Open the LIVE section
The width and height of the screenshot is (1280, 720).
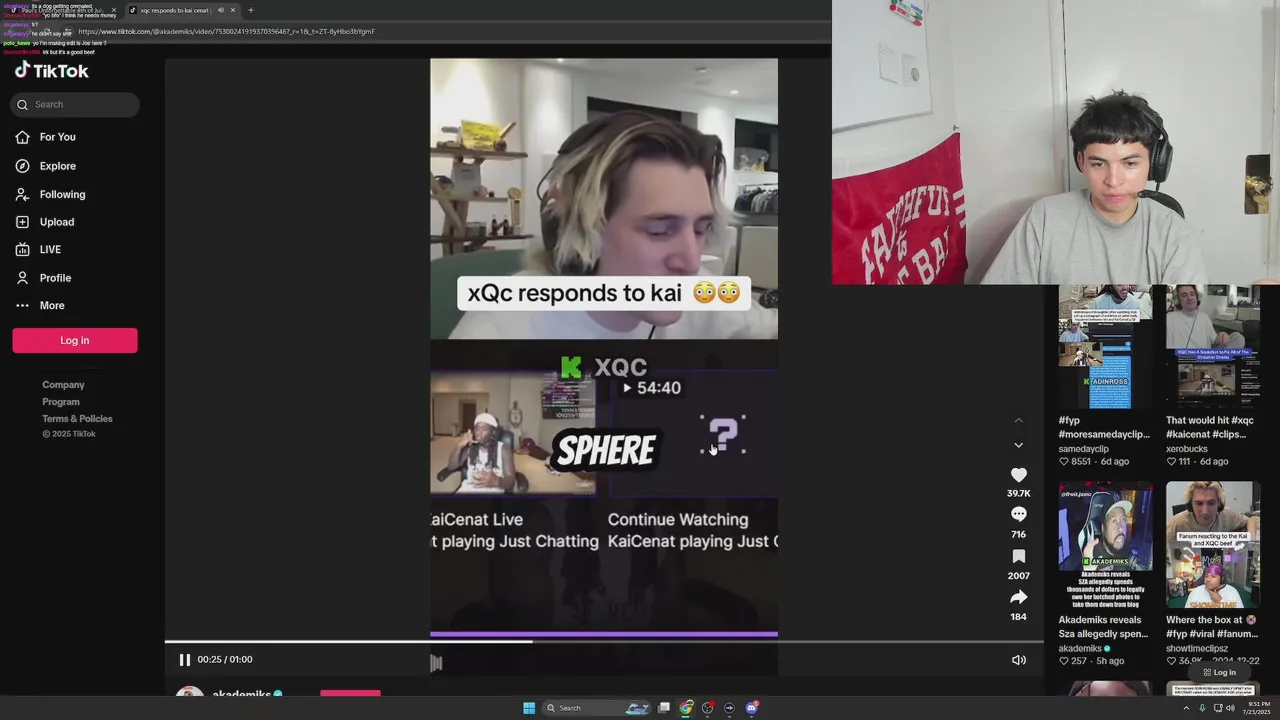point(38,249)
